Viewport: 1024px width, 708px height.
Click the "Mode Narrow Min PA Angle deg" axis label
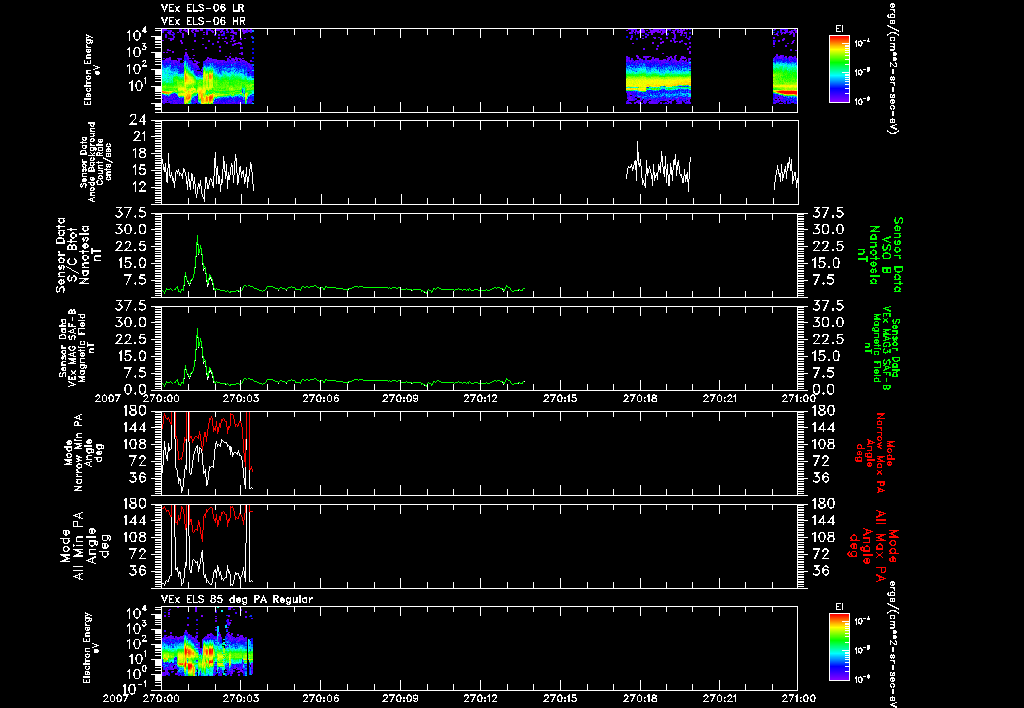[x=84, y=453]
